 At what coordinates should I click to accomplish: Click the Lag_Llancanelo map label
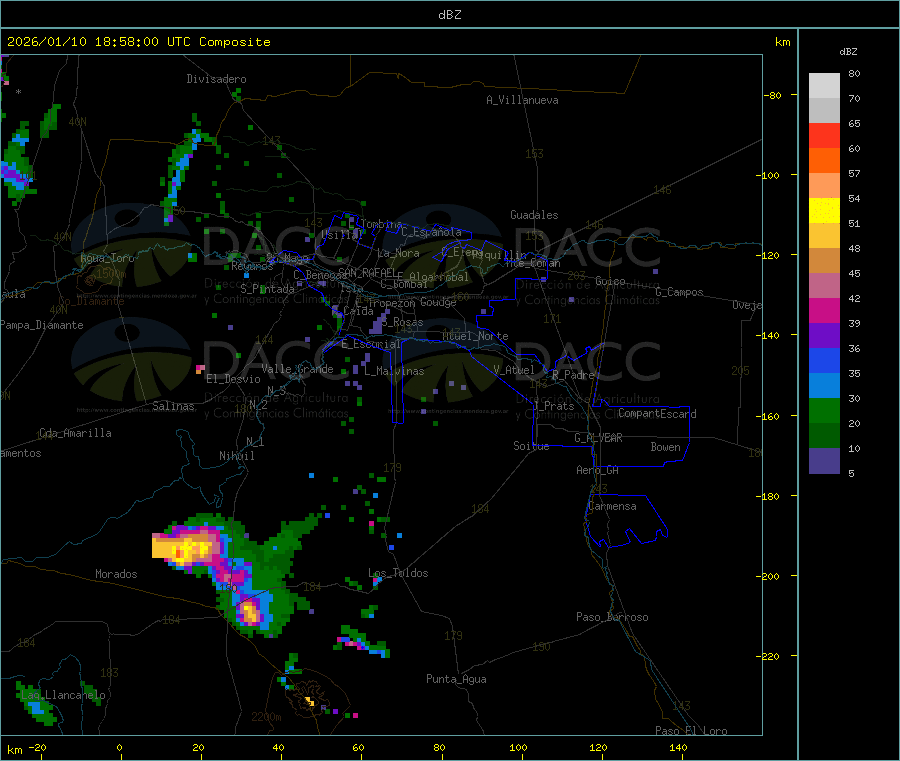63,695
